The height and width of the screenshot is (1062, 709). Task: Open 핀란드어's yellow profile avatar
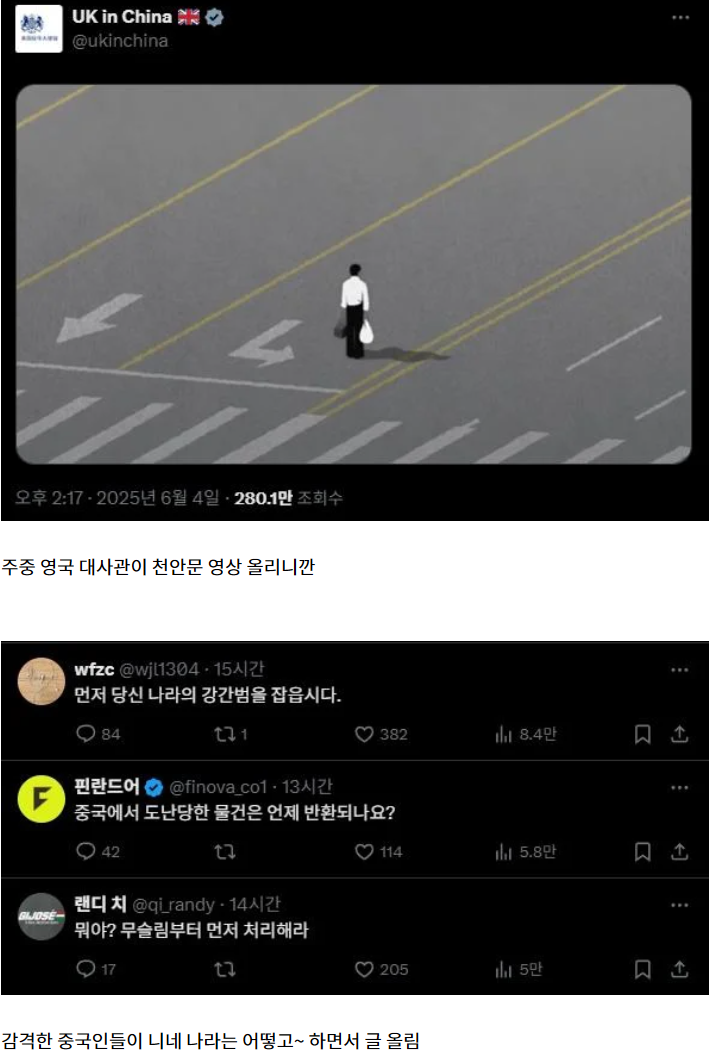pos(41,799)
